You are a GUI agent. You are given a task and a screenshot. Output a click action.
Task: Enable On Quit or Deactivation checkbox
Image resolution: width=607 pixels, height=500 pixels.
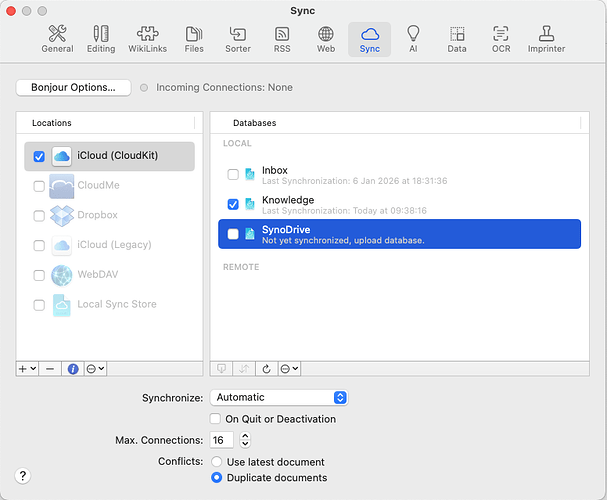215,419
